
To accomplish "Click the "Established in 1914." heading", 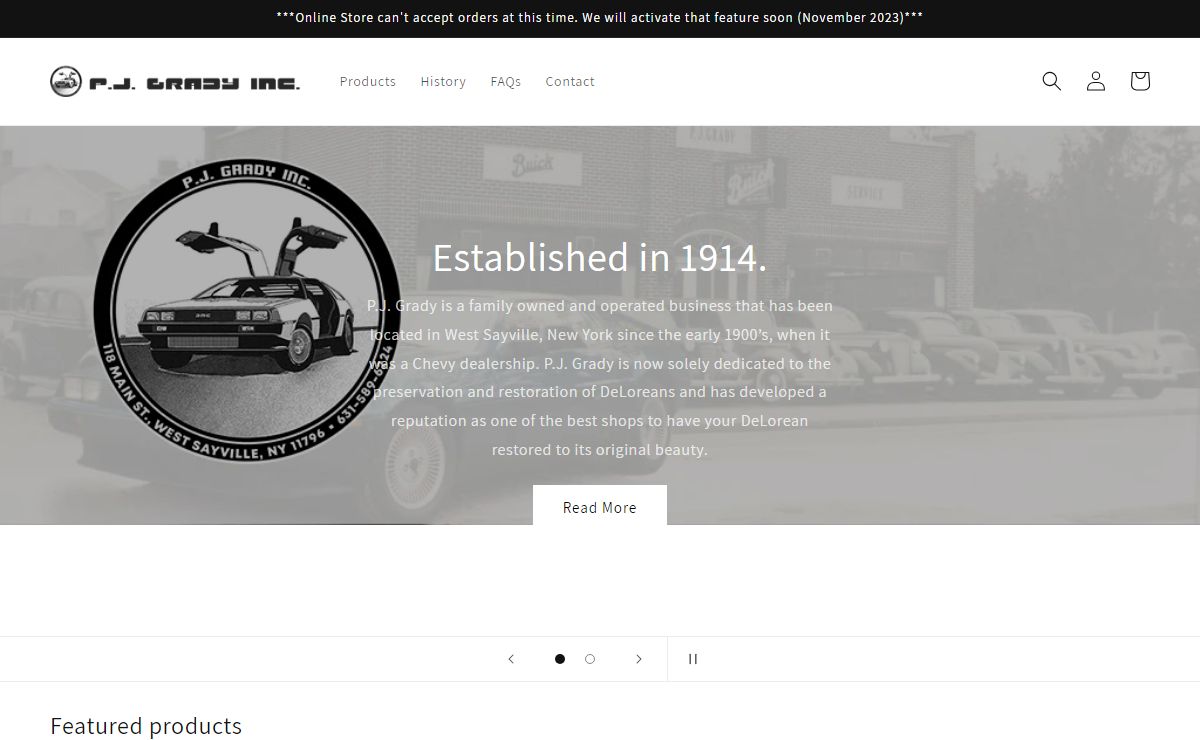I will [600, 258].
